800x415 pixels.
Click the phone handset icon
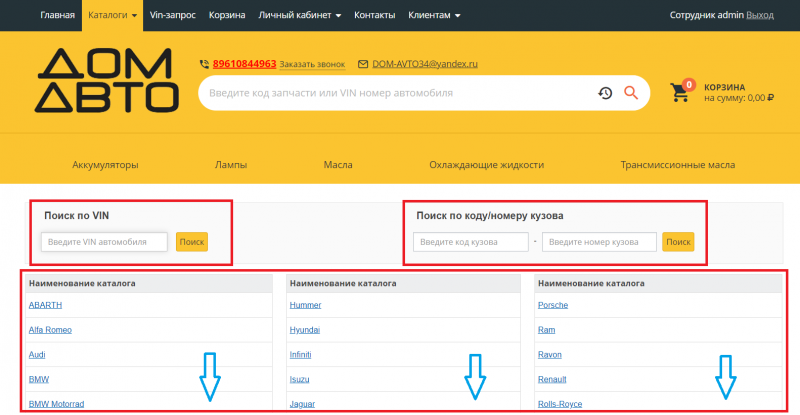click(204, 64)
